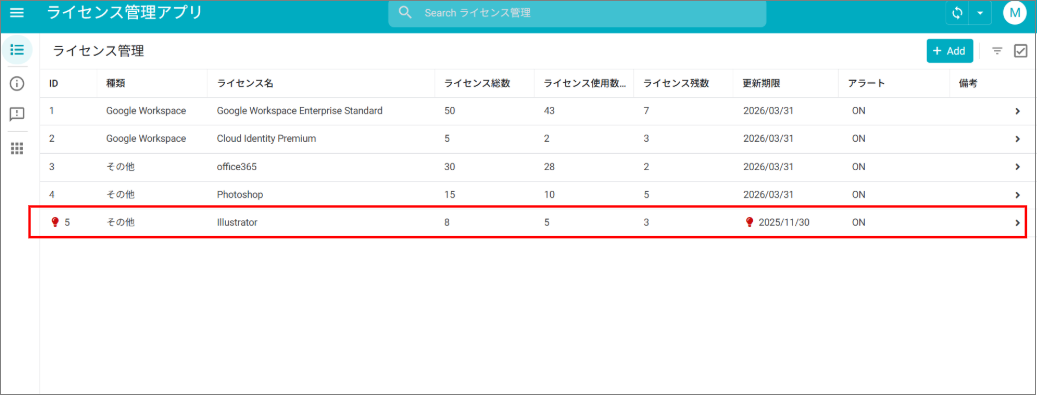This screenshot has width=1037, height=395.
Task: Sort by the 更新期限 column header
Action: 762,83
